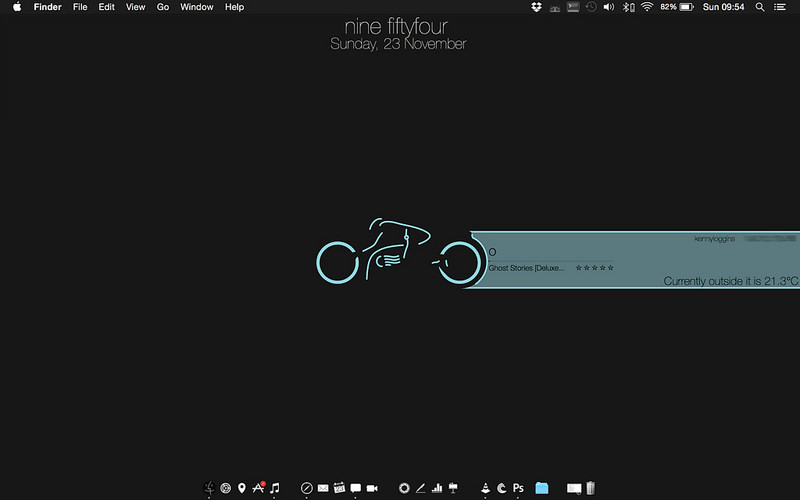This screenshot has height=500, width=800.
Task: Launch Pages pen icon in dock
Action: coord(420,488)
